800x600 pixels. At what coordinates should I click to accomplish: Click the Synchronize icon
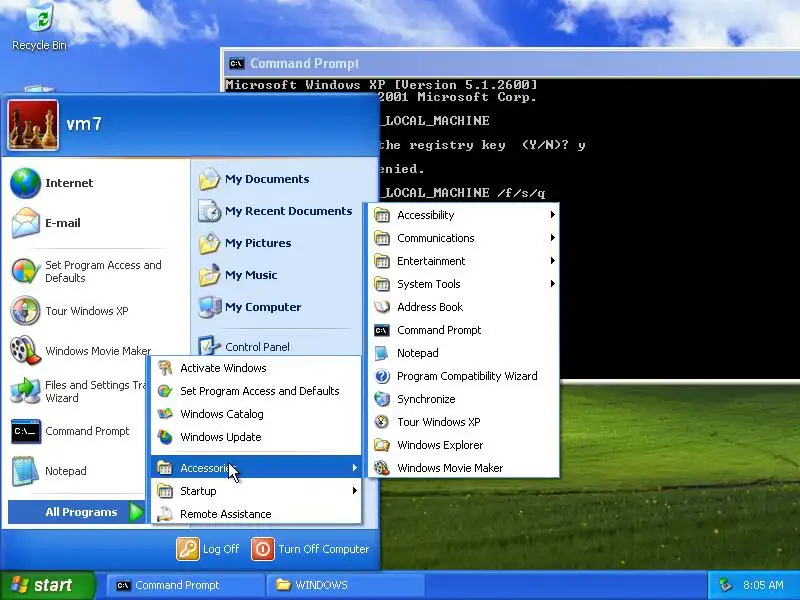[382, 399]
